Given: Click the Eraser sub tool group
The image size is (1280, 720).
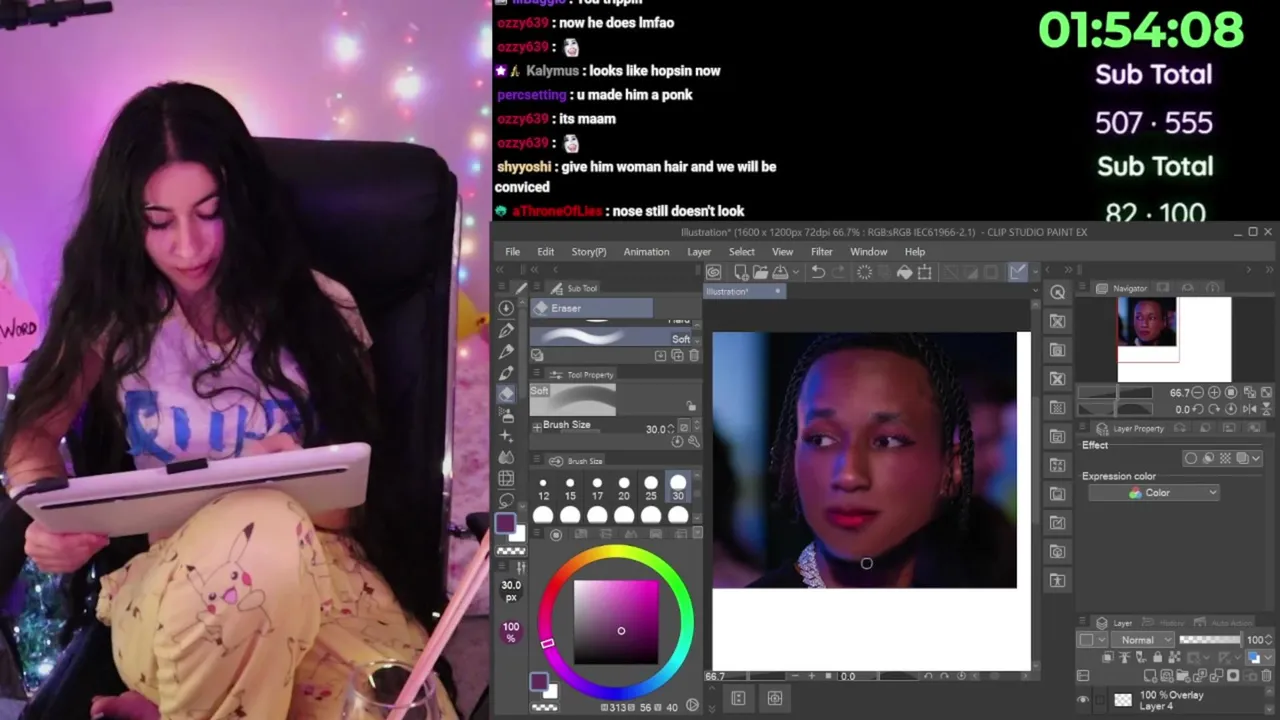Looking at the screenshot, I should pos(591,308).
